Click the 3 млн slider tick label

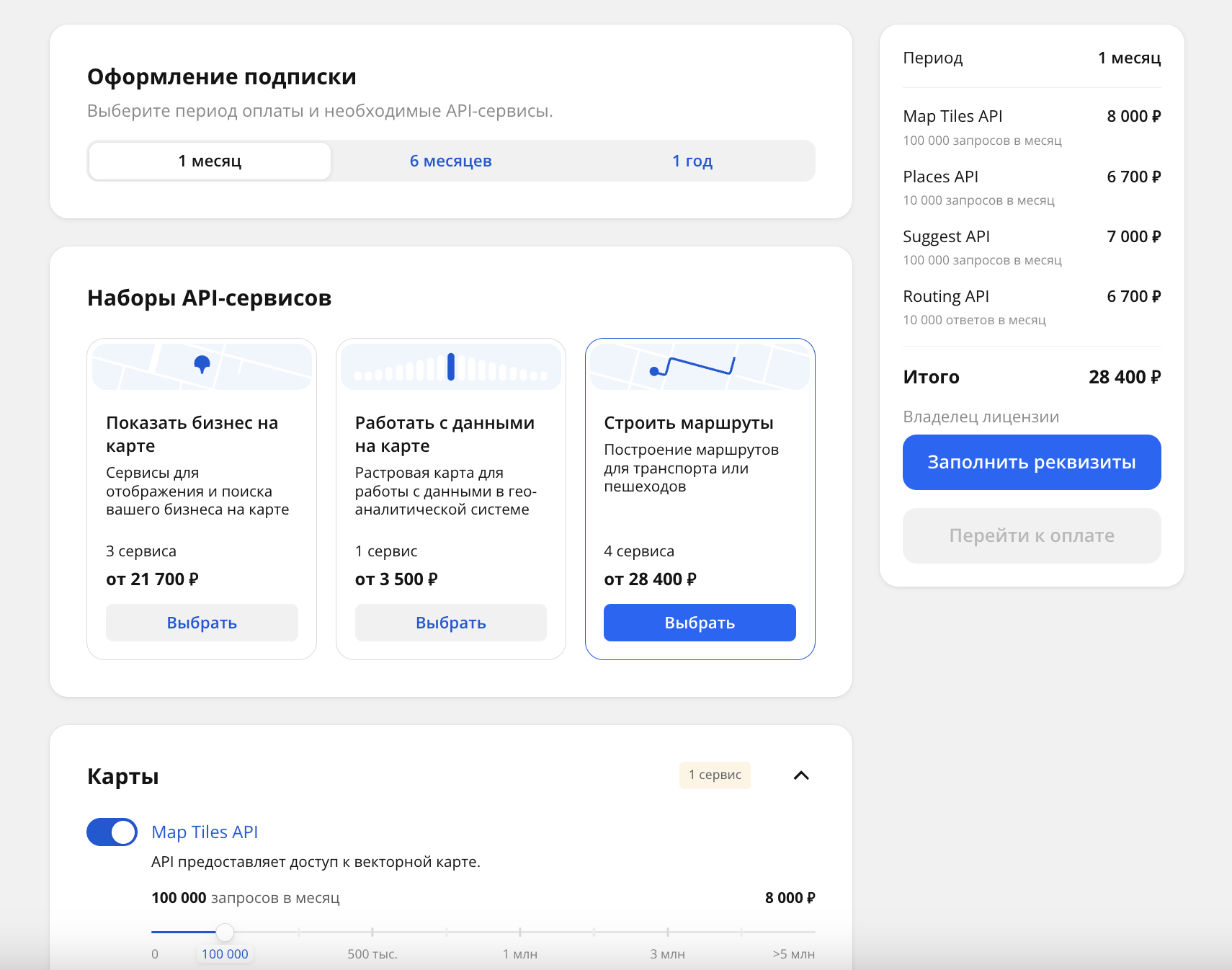[x=667, y=953]
